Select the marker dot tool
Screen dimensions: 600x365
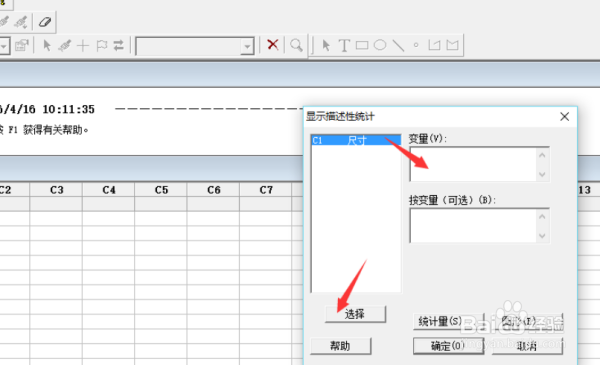point(416,45)
